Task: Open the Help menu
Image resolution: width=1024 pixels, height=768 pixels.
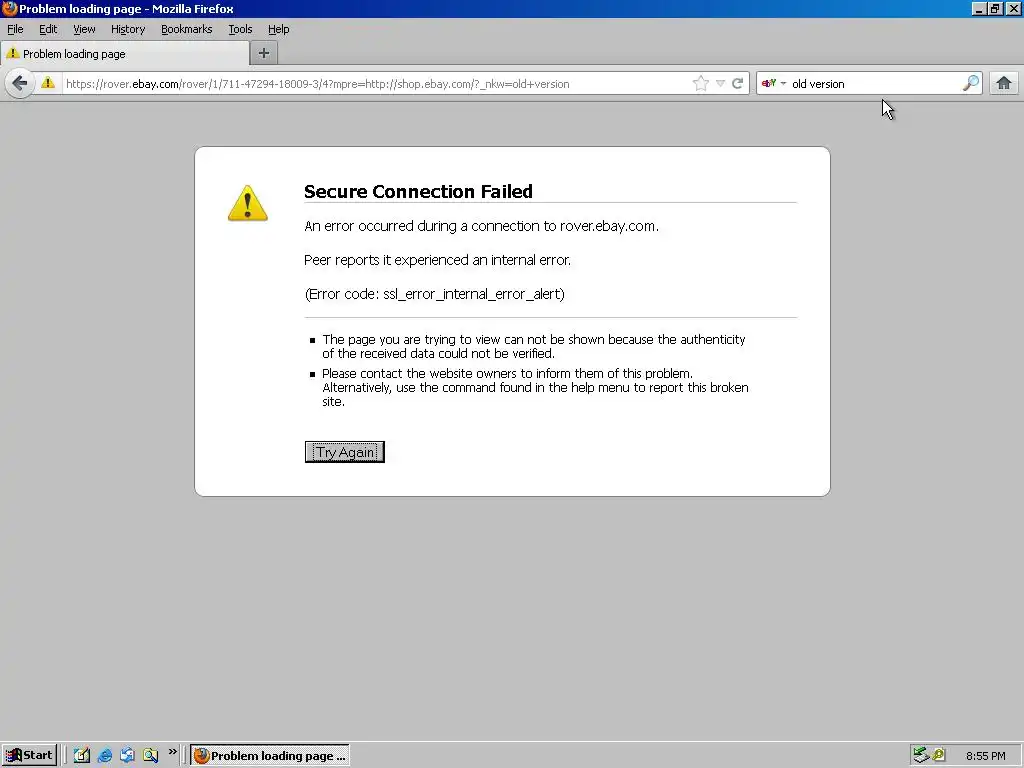Action: click(x=279, y=29)
